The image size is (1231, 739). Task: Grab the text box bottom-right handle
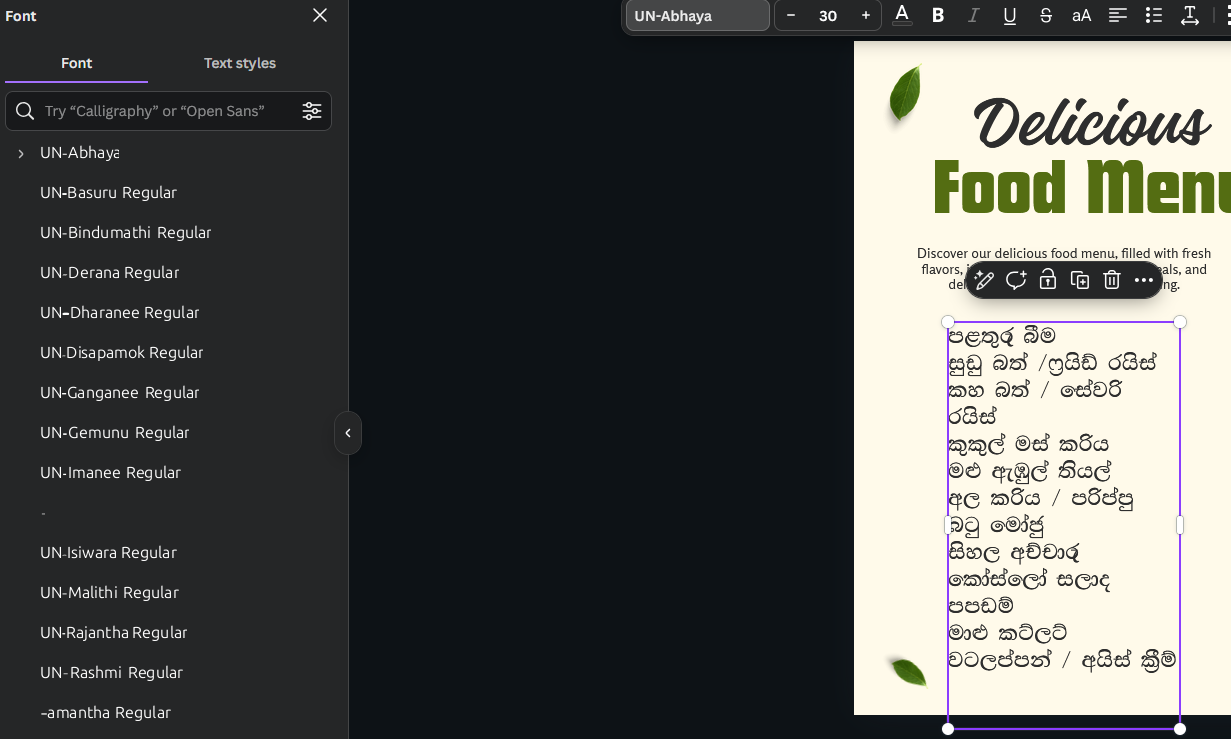(1180, 728)
